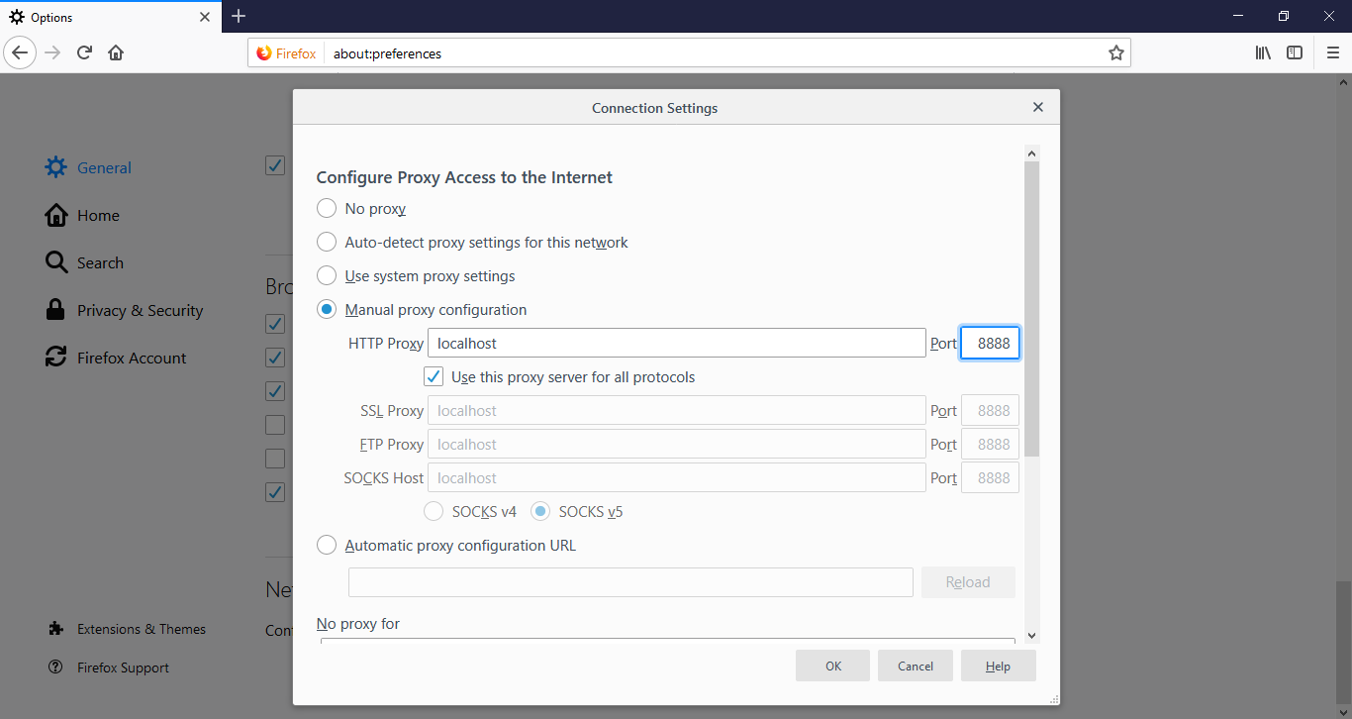The height and width of the screenshot is (719, 1352).
Task: Open the Firefox Account section
Action: tap(132, 357)
